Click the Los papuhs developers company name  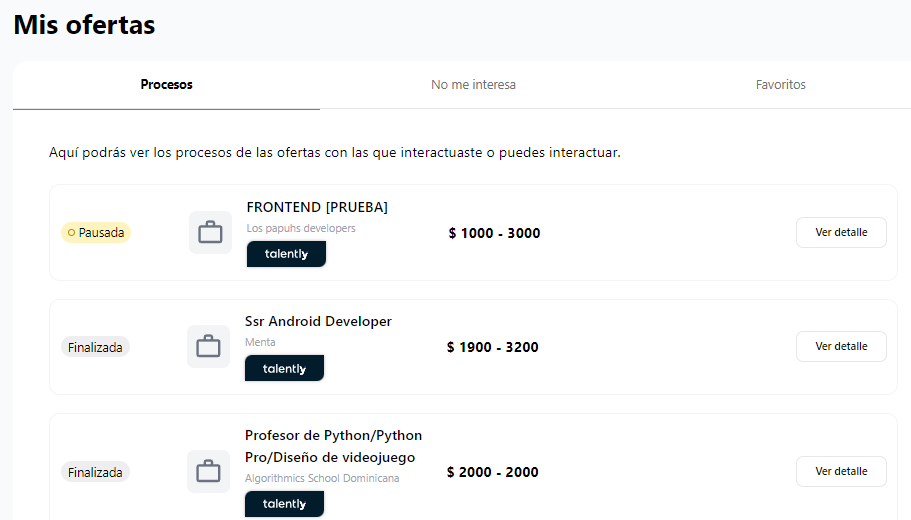tap(301, 228)
